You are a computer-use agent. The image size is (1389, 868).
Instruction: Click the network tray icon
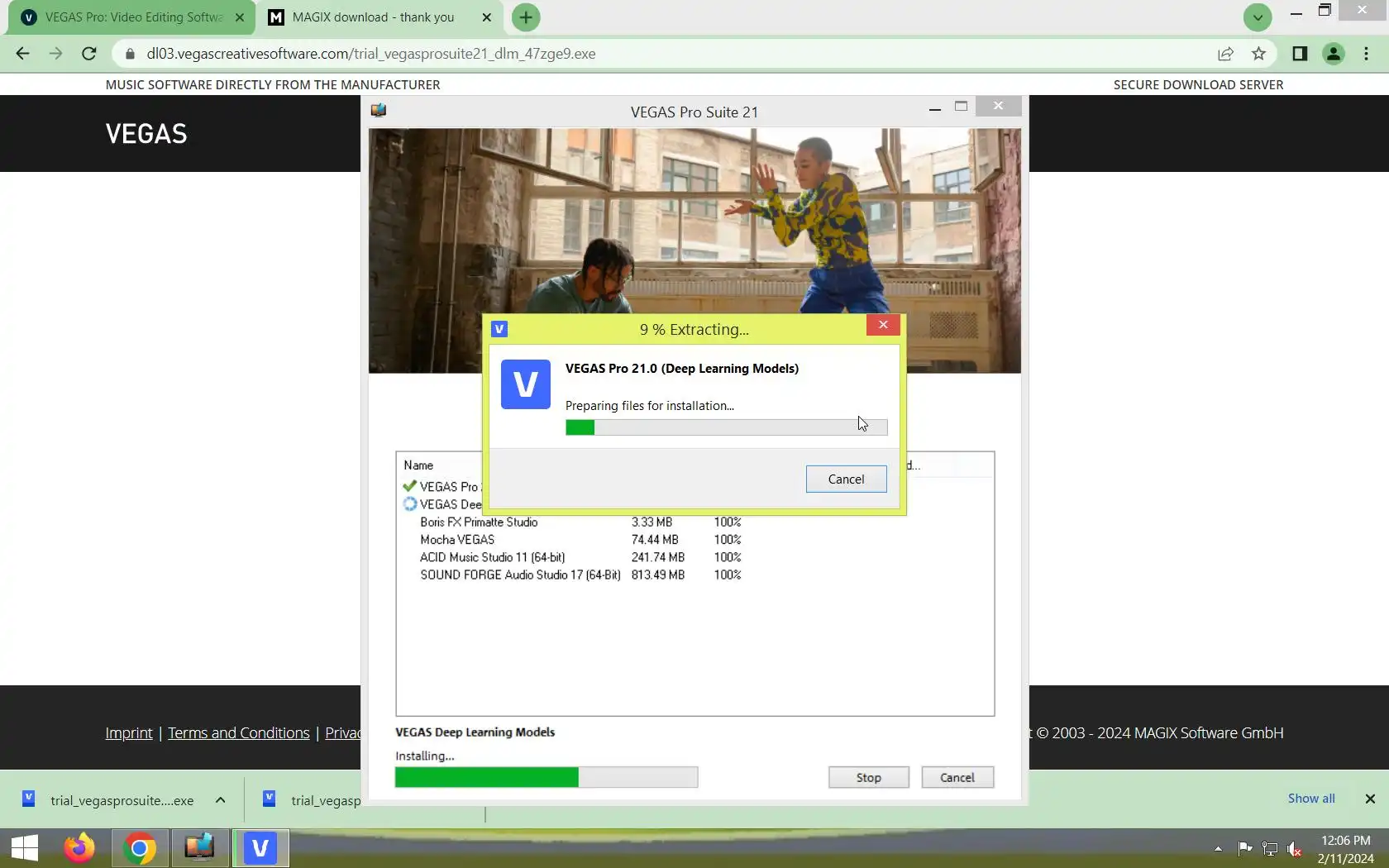click(1270, 848)
